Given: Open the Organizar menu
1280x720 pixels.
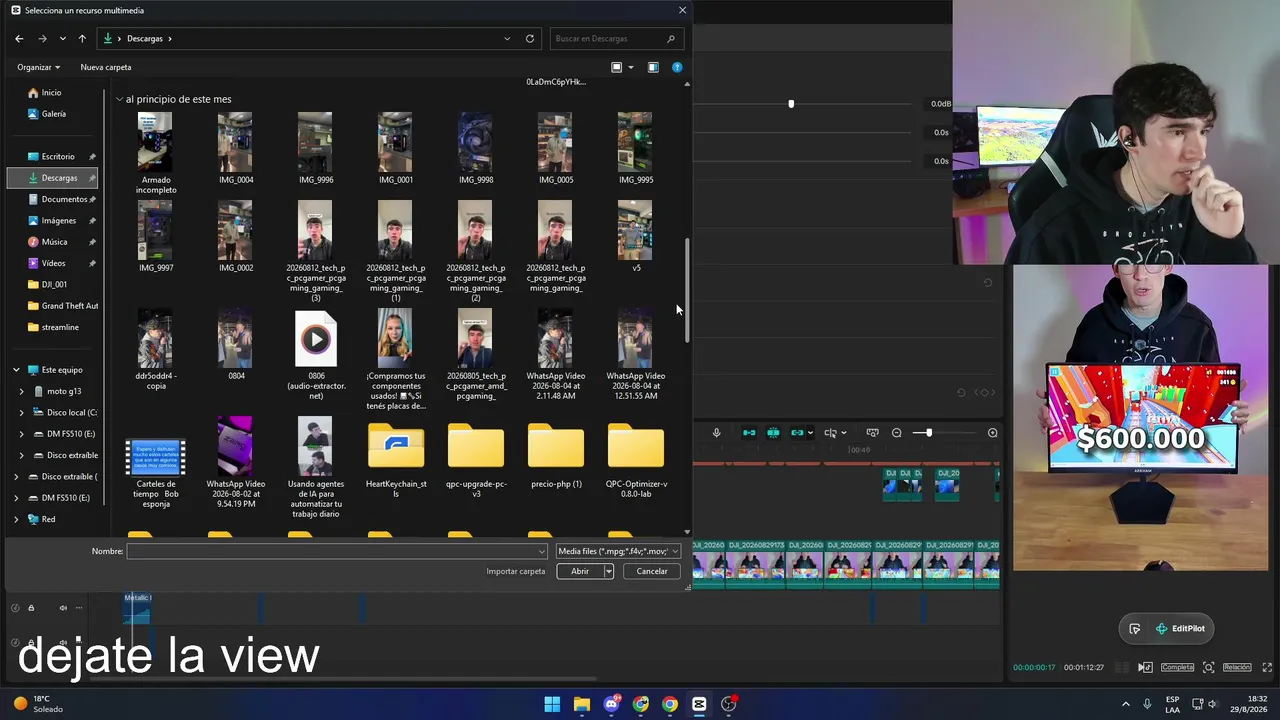Looking at the screenshot, I should click(38, 67).
